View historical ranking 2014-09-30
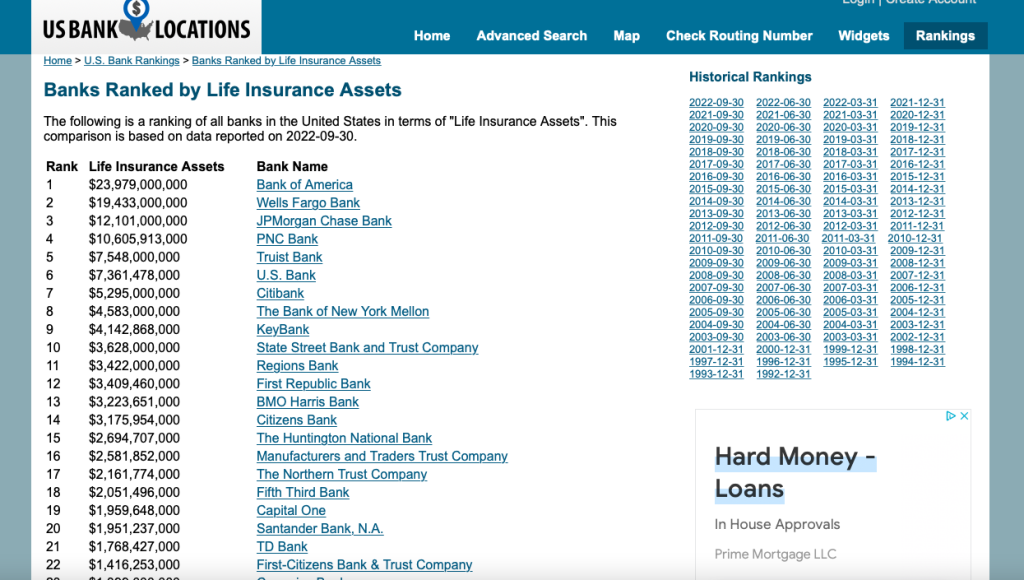The width and height of the screenshot is (1024, 580). [716, 201]
